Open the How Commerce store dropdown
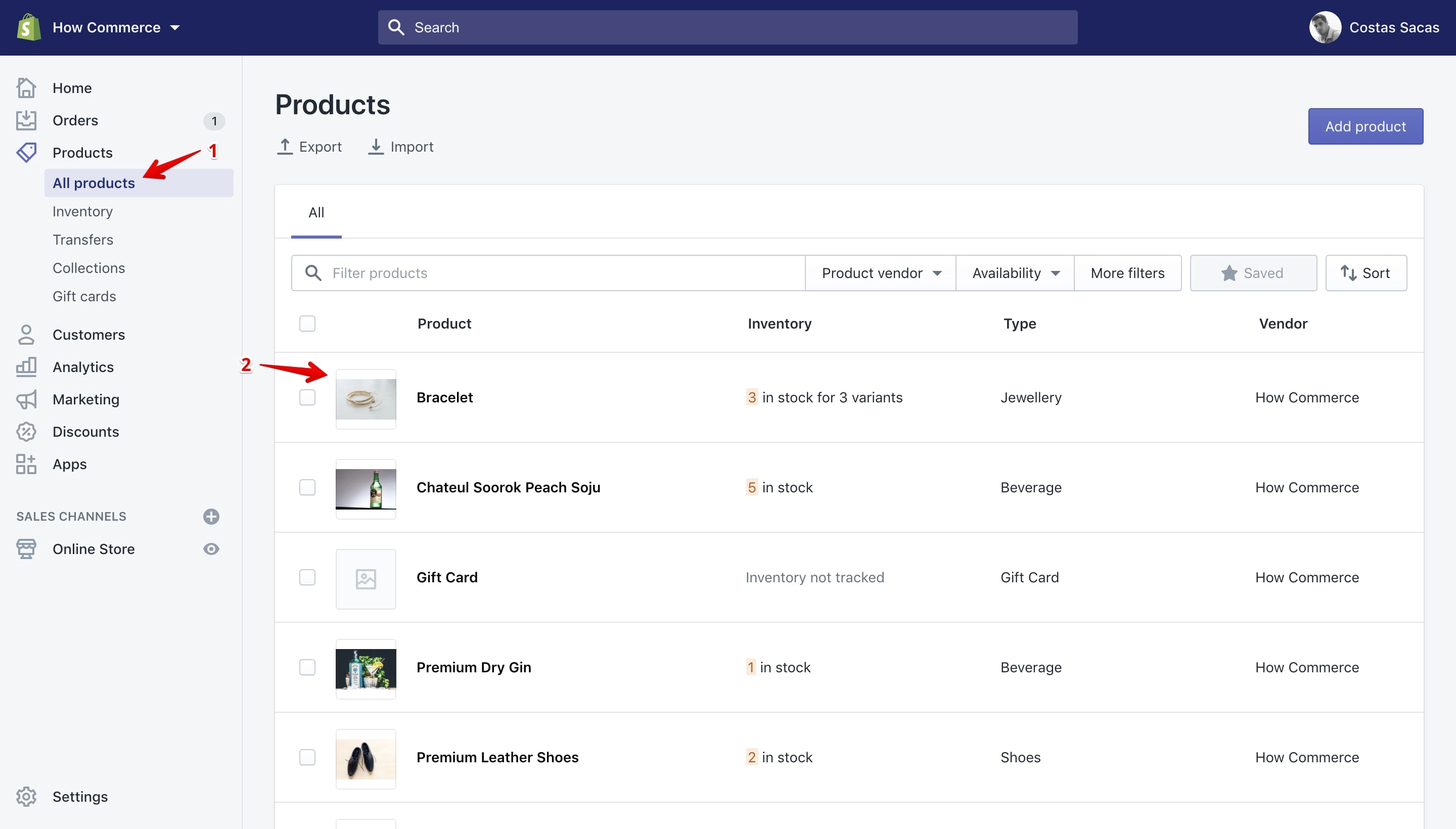The width and height of the screenshot is (1456, 829). [116, 27]
